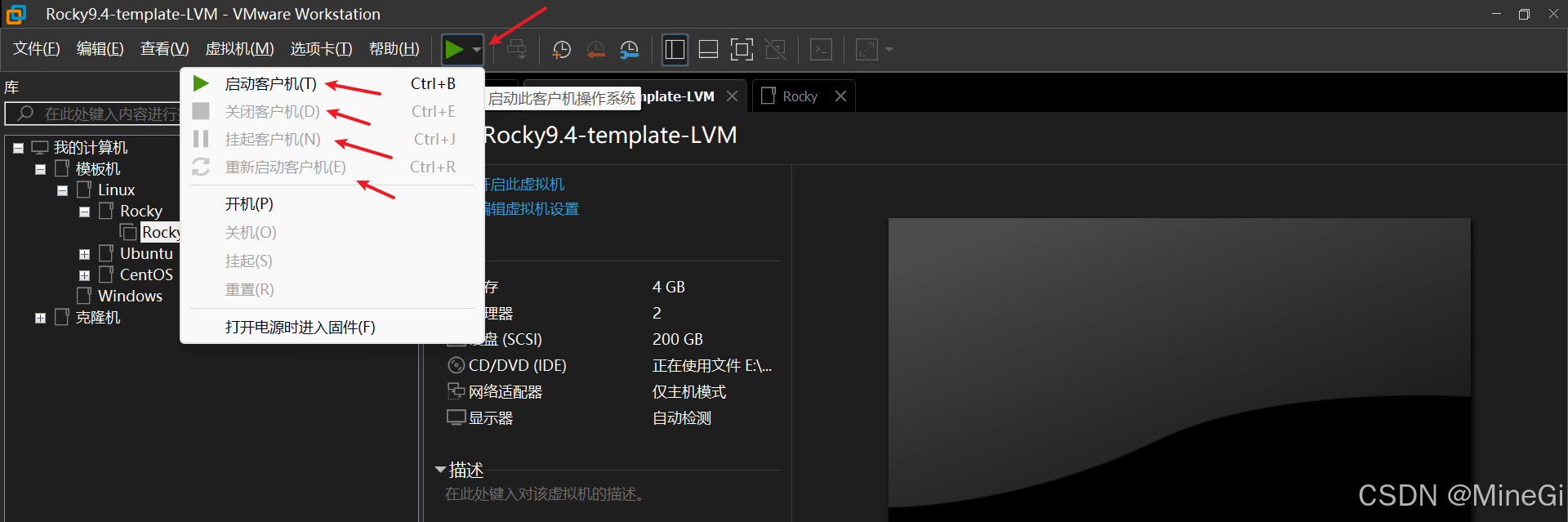Select the 我的计算机 tree item
The width and height of the screenshot is (1568, 522).
pyautogui.click(x=91, y=148)
